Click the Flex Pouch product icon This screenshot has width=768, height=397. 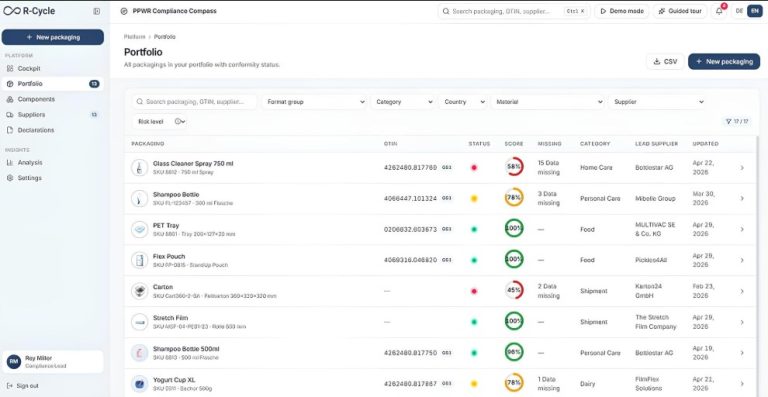(140, 260)
